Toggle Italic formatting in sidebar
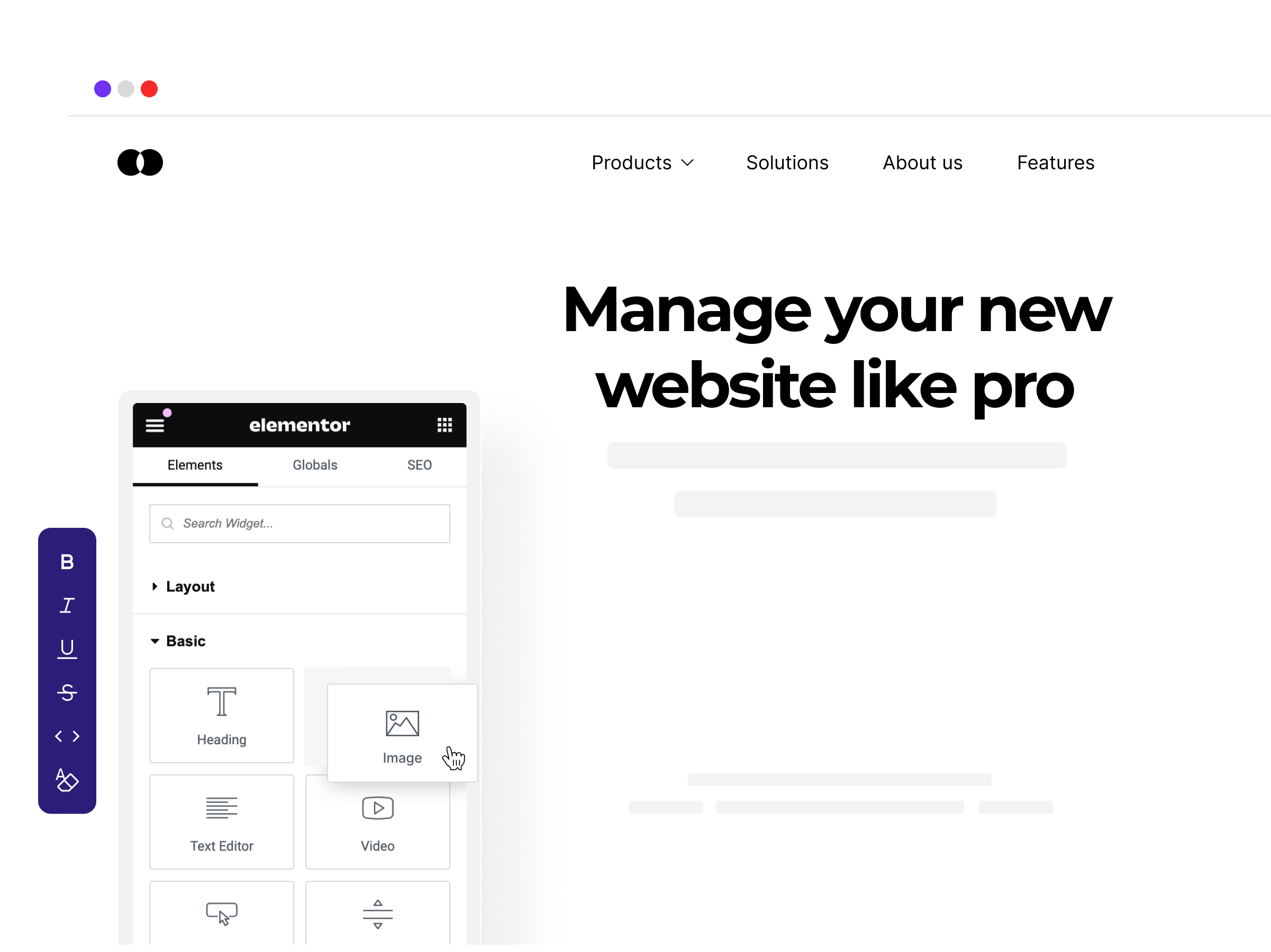 (67, 605)
